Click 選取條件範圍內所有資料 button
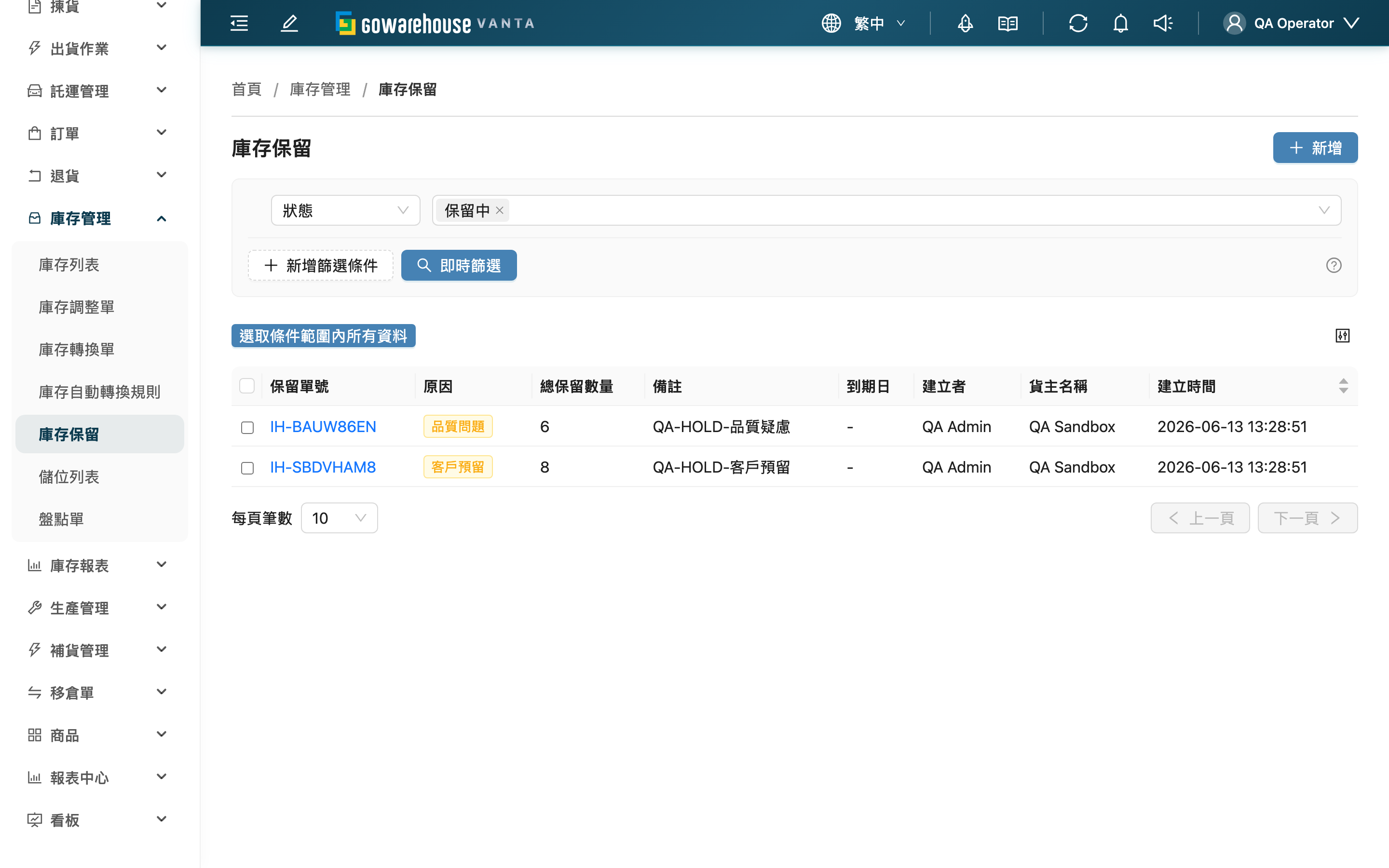Screen dimensions: 1389x868 (x=323, y=336)
